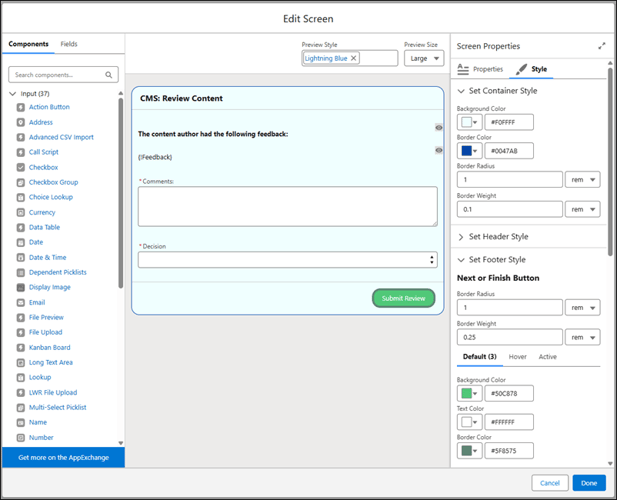
Task: Click the Checkbox component icon
Action: 21,168
